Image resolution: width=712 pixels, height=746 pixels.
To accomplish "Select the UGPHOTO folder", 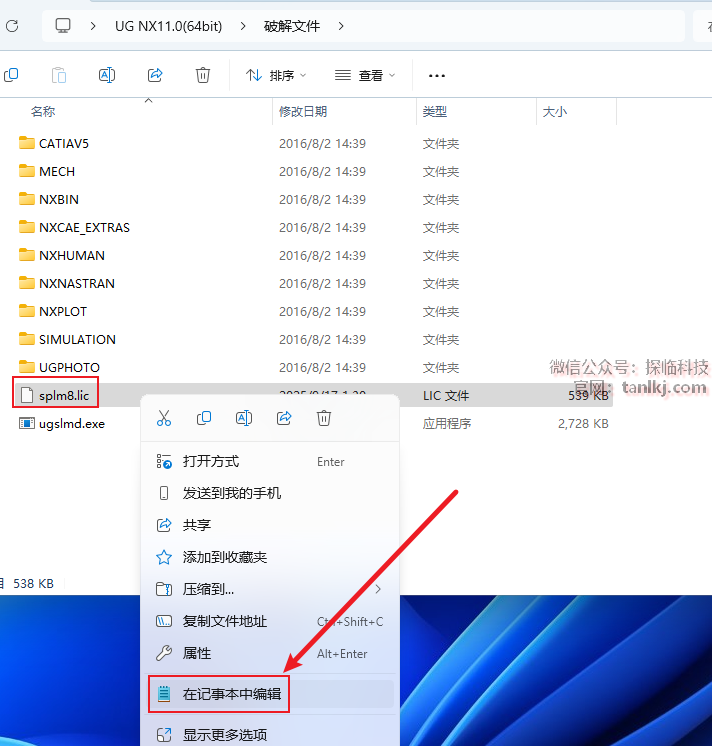I will (x=69, y=367).
